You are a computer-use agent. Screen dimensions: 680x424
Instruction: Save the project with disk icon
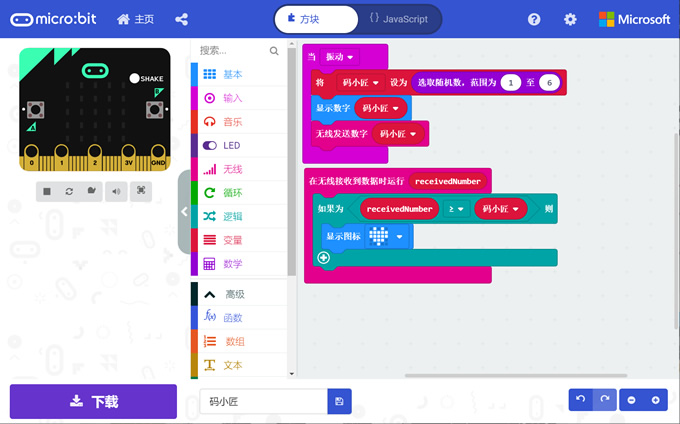[x=339, y=401]
